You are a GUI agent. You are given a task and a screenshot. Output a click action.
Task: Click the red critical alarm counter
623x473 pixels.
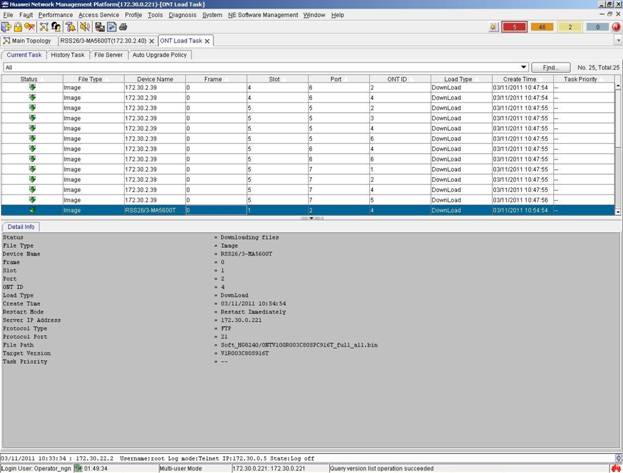click(514, 27)
